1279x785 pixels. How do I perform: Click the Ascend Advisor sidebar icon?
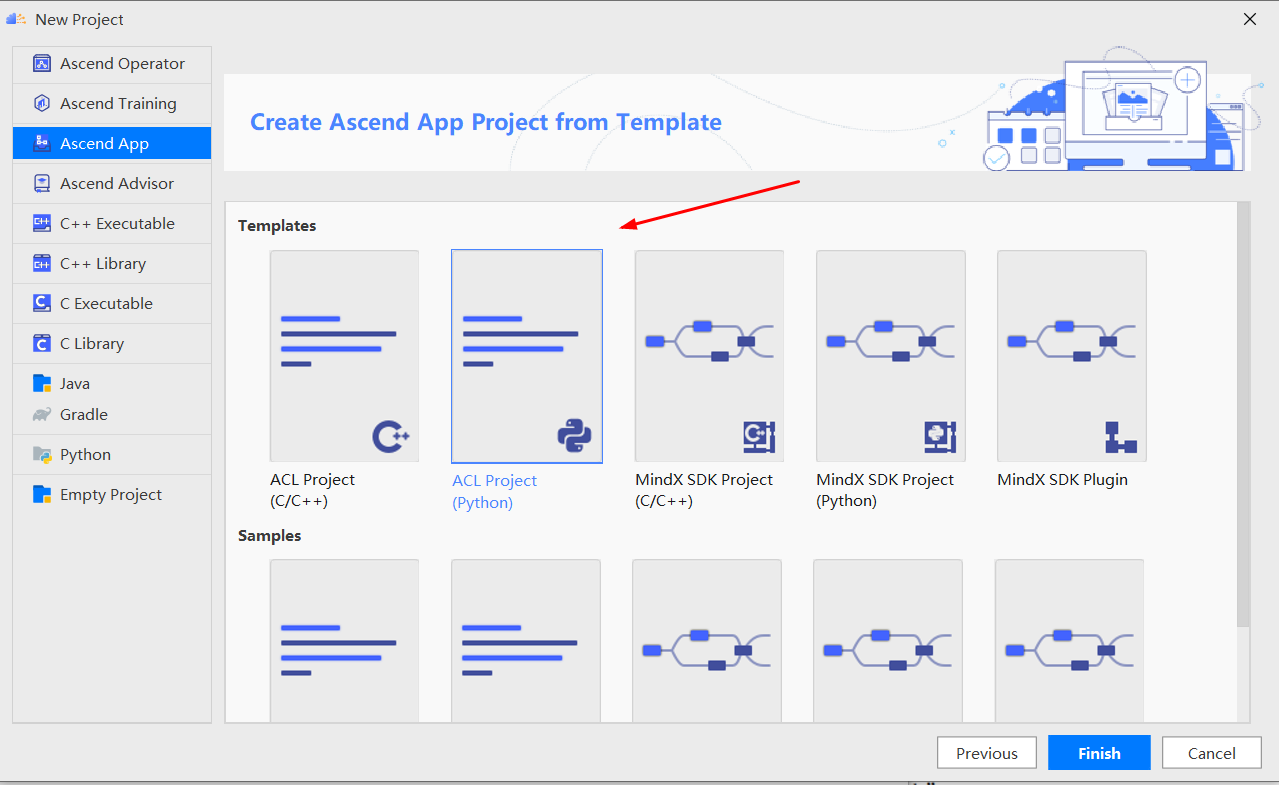[x=42, y=184]
